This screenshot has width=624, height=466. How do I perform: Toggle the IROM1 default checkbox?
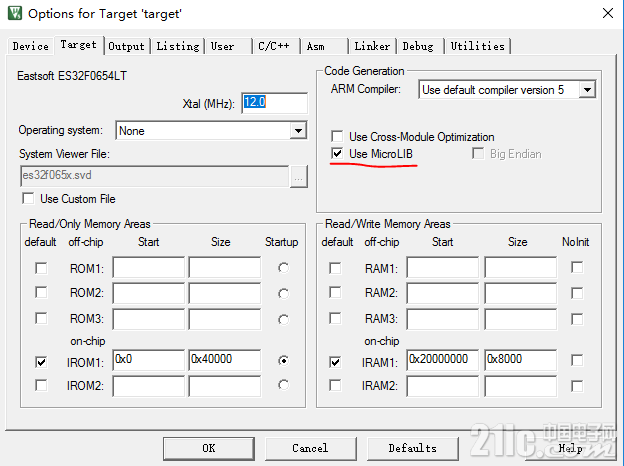[x=41, y=362]
